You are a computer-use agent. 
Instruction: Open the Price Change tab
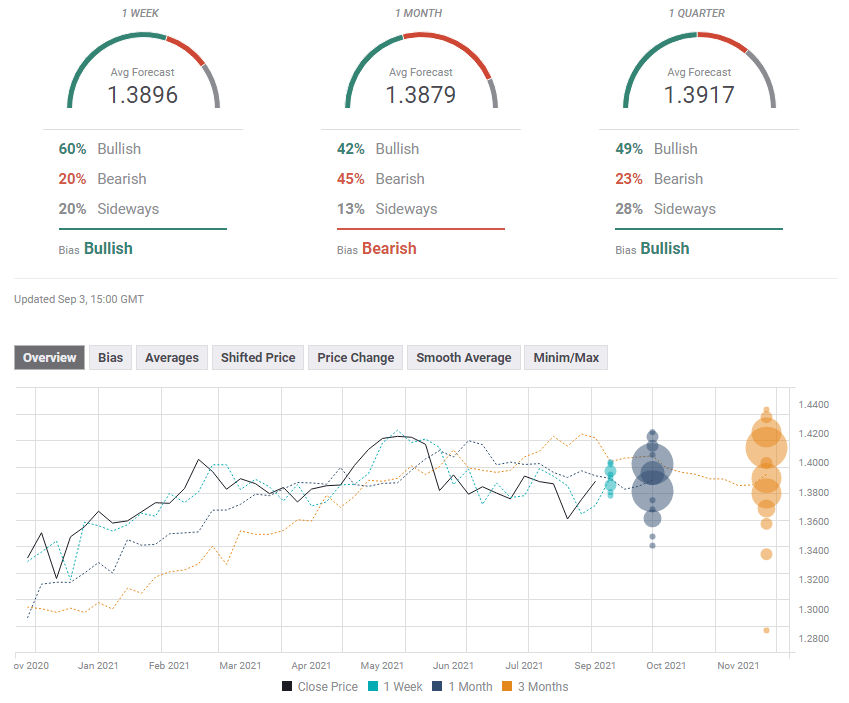[x=355, y=357]
